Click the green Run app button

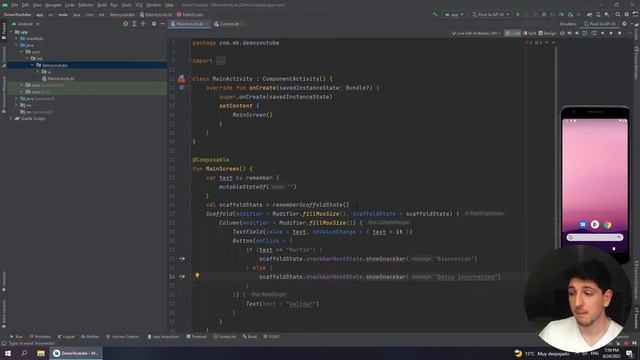click(x=518, y=14)
